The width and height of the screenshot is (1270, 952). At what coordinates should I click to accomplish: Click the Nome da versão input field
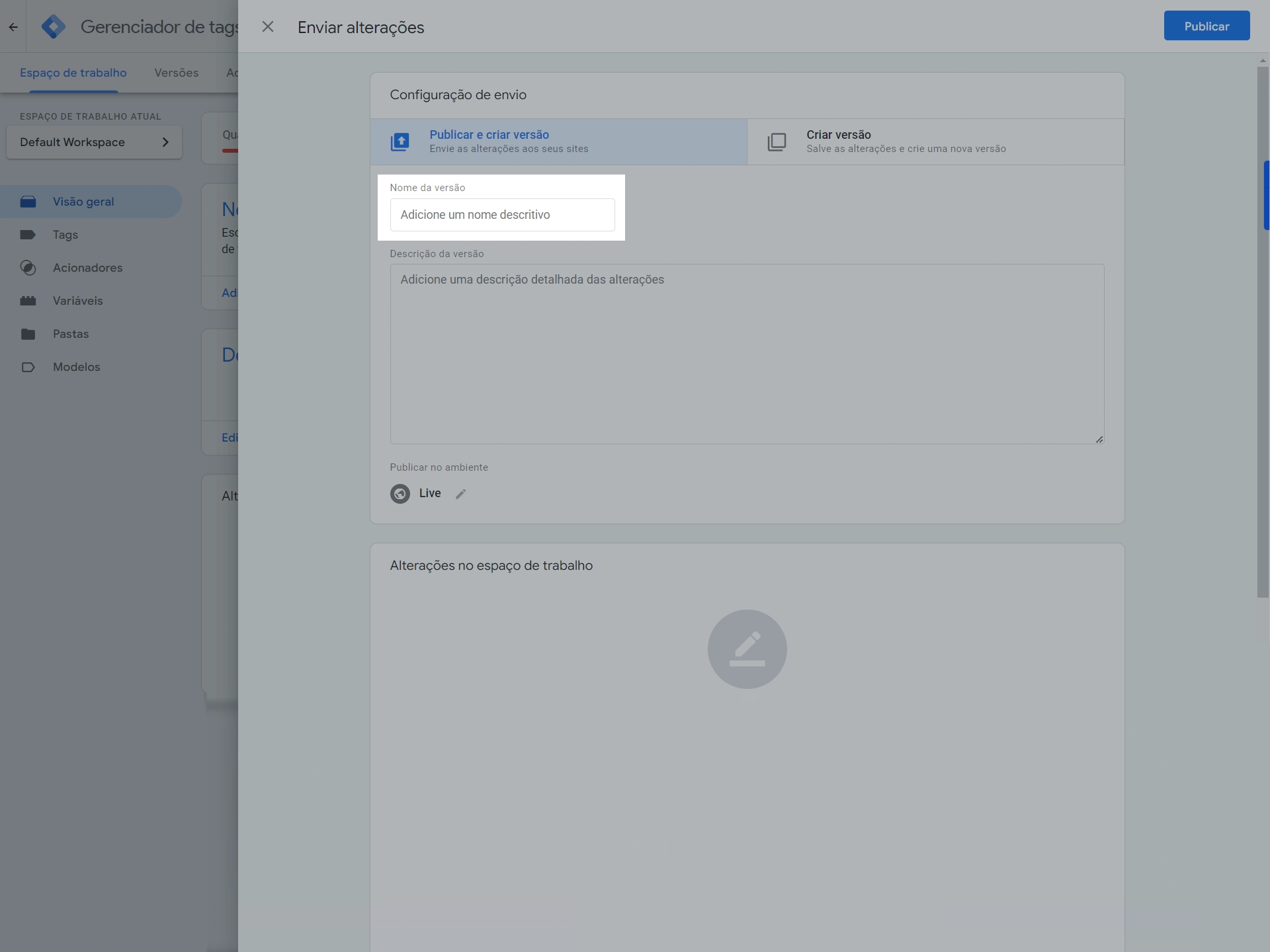(502, 215)
